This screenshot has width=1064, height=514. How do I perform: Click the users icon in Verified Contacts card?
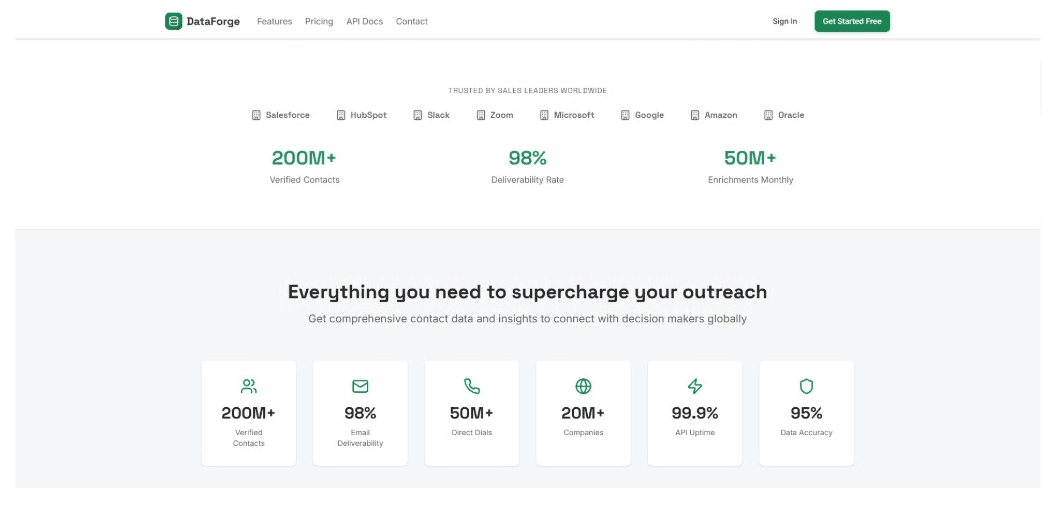click(249, 386)
